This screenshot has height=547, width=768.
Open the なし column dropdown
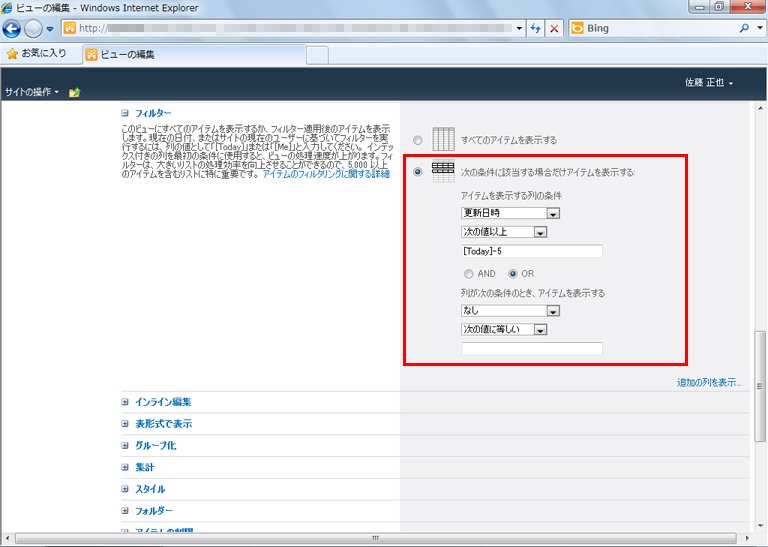coord(510,310)
